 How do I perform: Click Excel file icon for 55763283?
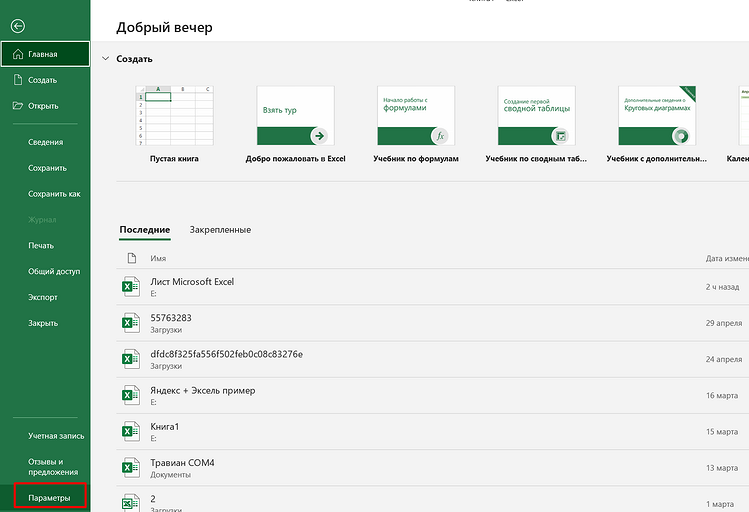coord(129,323)
